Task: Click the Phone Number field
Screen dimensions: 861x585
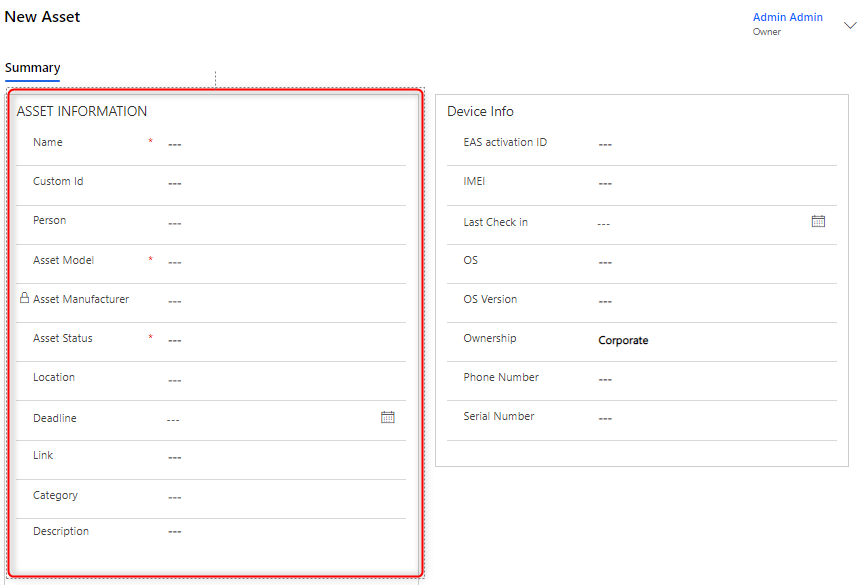Action: [710, 379]
